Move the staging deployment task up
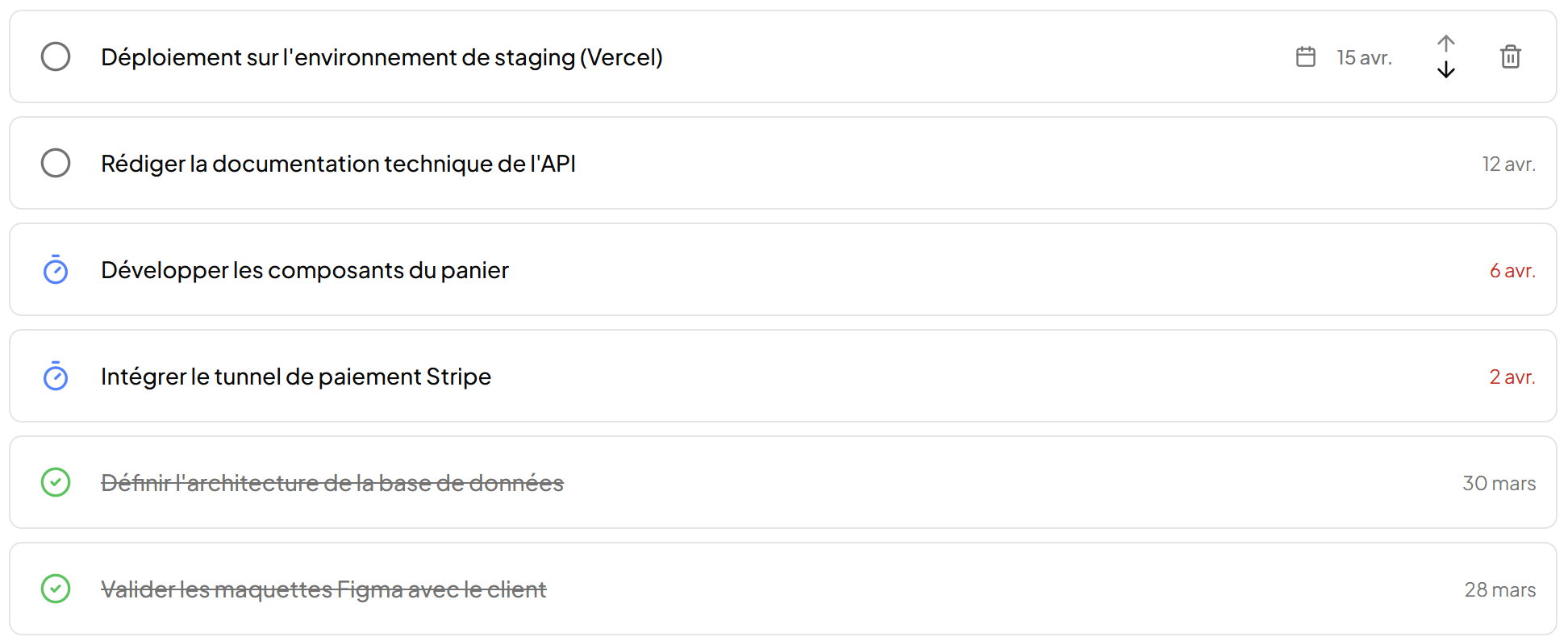The height and width of the screenshot is (641, 1568). (1446, 44)
